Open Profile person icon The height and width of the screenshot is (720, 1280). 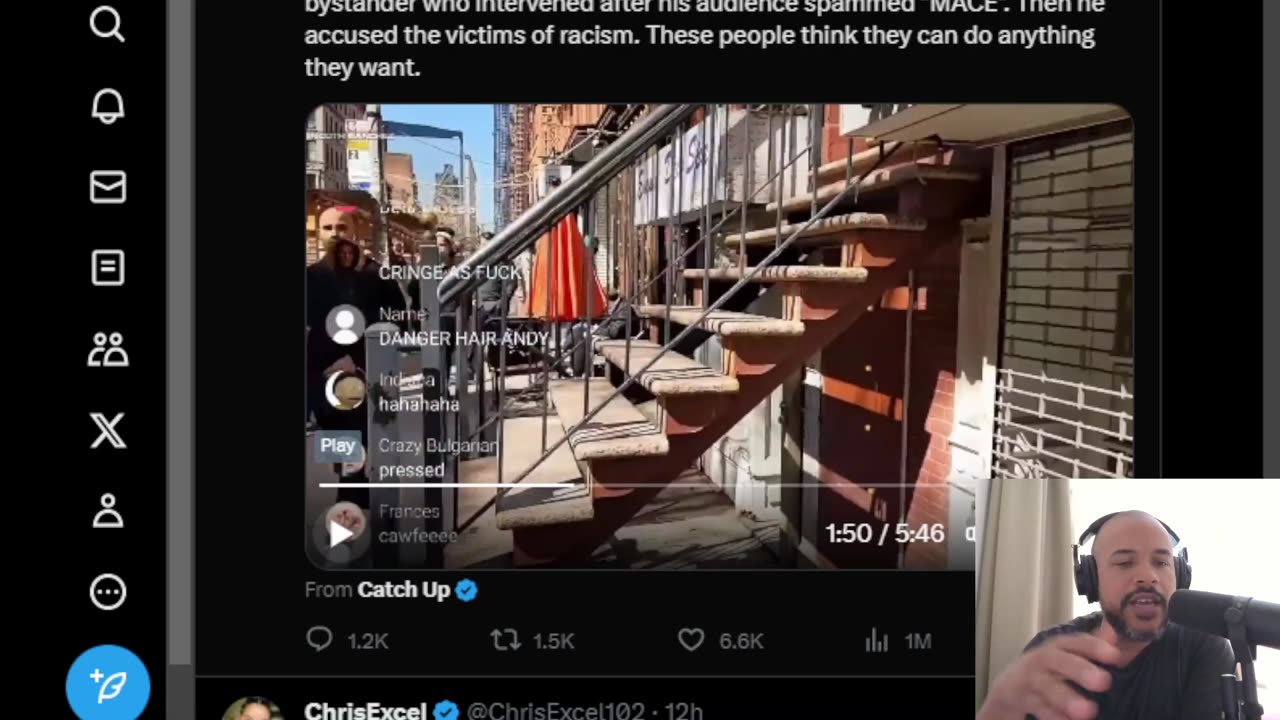pyautogui.click(x=107, y=511)
